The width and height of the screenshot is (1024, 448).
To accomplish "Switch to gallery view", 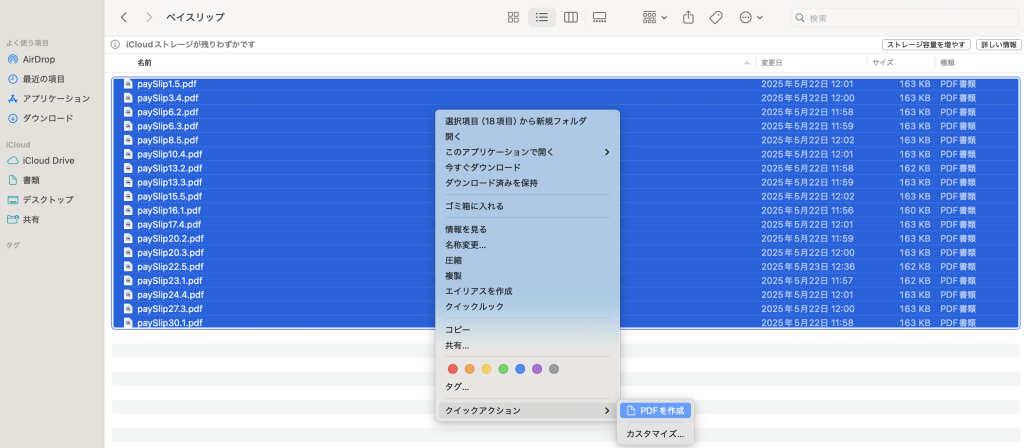I will click(600, 18).
